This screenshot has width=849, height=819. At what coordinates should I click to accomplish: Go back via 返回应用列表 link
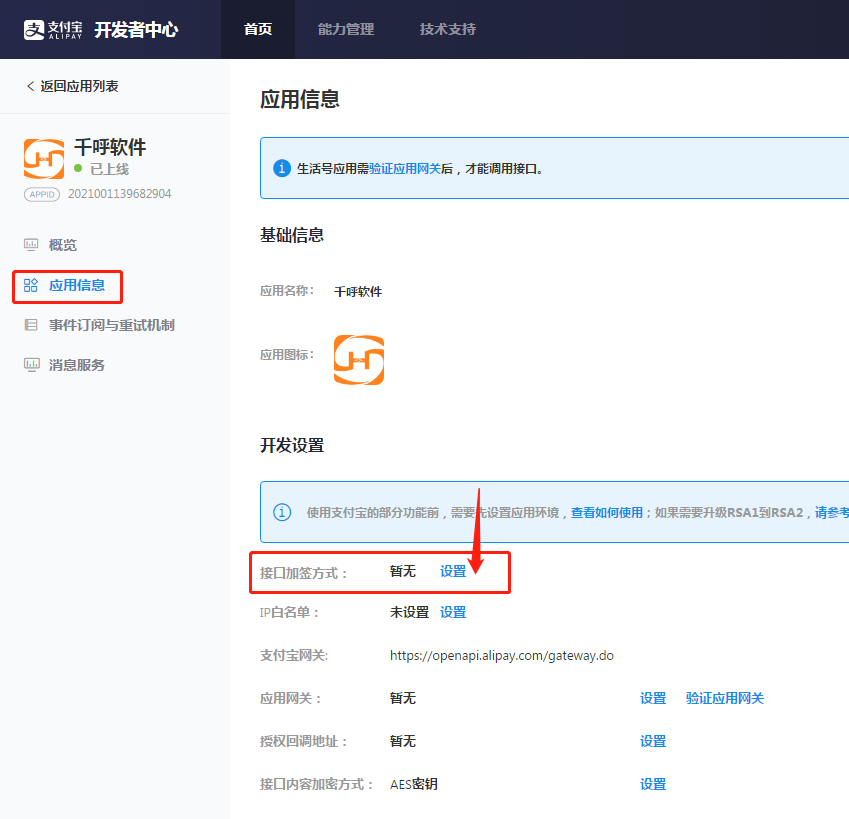pos(79,86)
